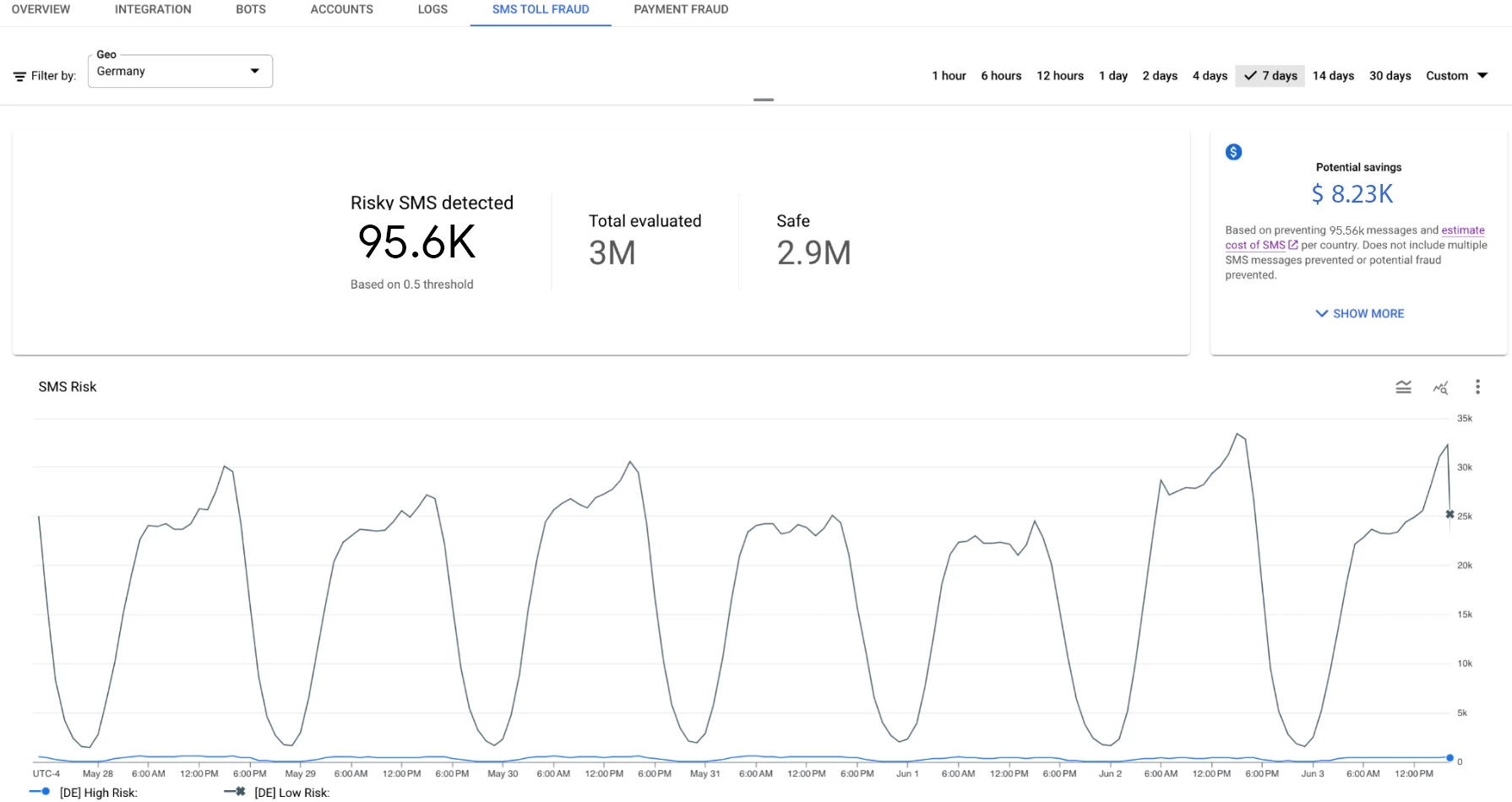Select the 6 hours time range
Screen dimensions: 1512x802
(1001, 76)
